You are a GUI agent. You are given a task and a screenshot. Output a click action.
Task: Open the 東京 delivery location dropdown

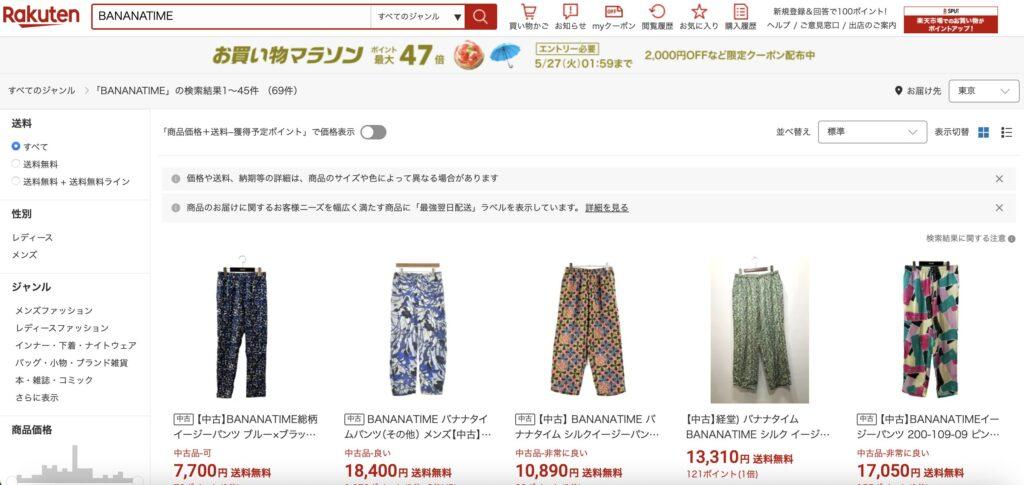984,91
